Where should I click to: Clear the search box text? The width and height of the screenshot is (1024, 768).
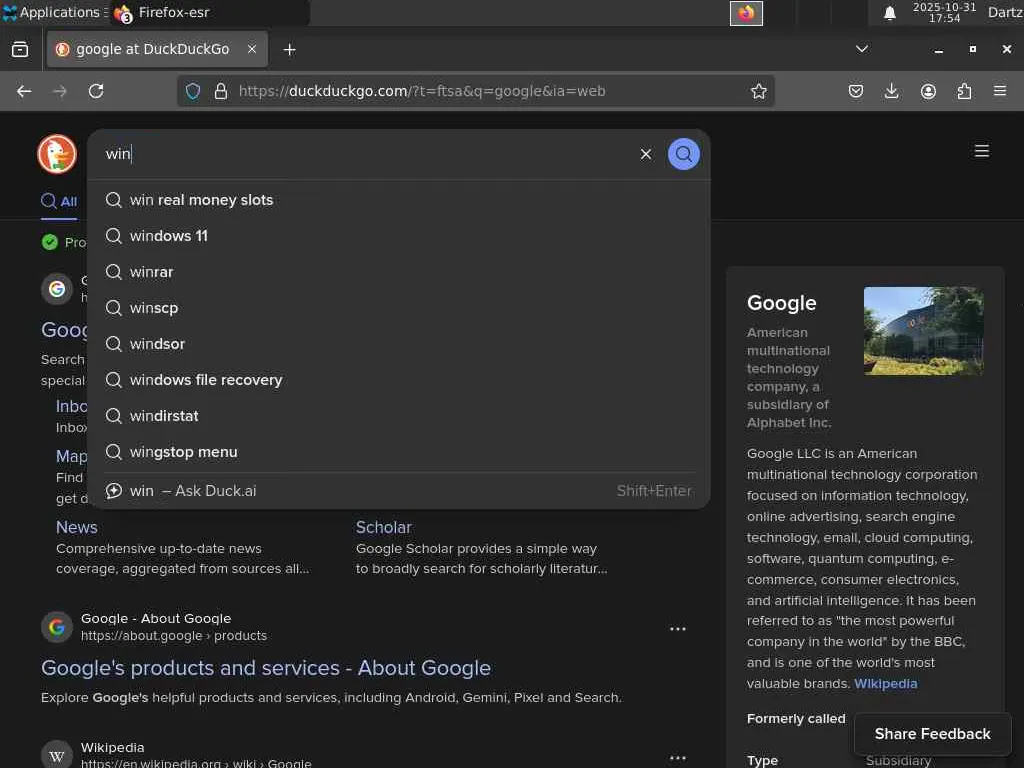[646, 154]
